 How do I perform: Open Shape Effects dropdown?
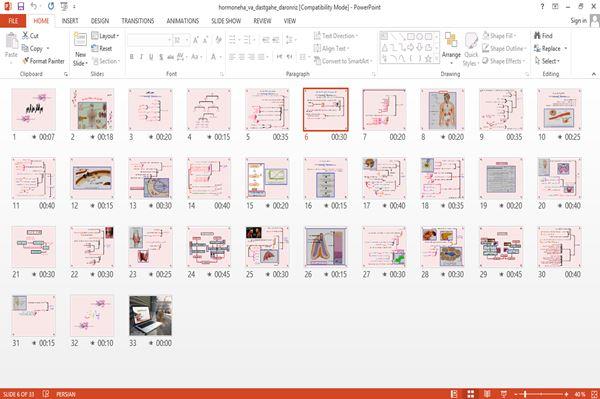(504, 61)
